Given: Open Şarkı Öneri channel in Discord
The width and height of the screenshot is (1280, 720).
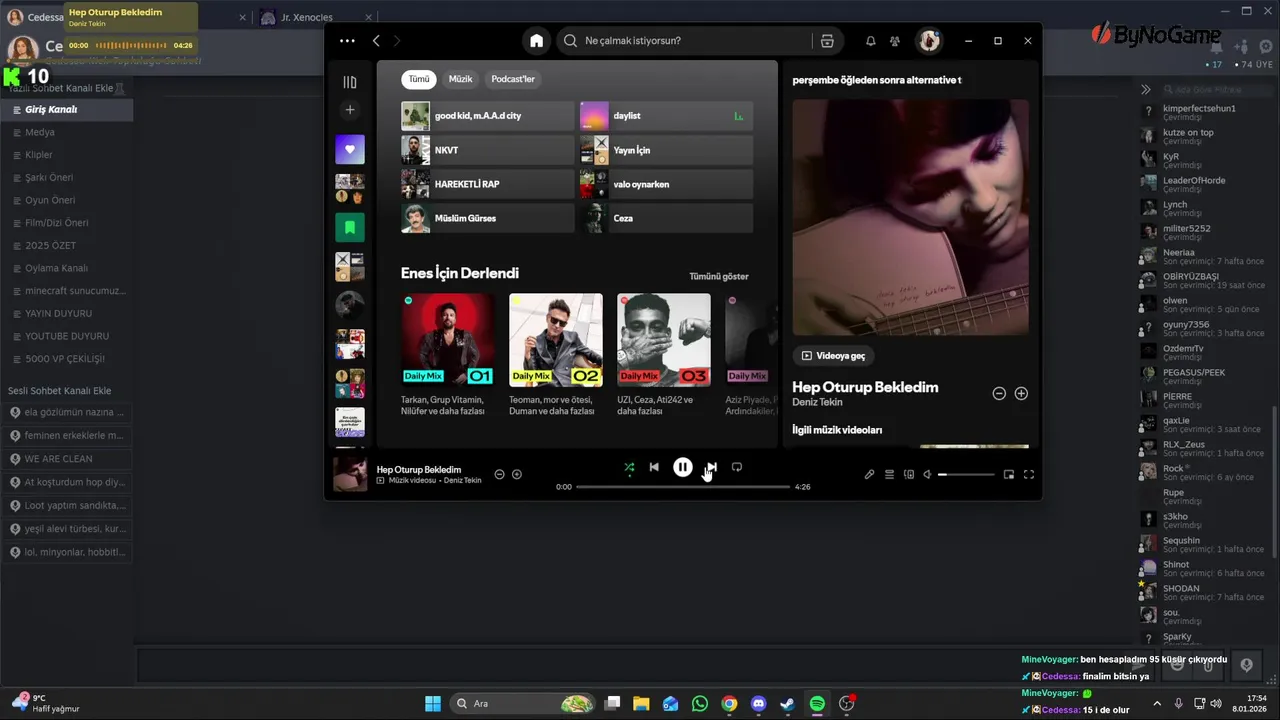Looking at the screenshot, I should tap(66, 178).
